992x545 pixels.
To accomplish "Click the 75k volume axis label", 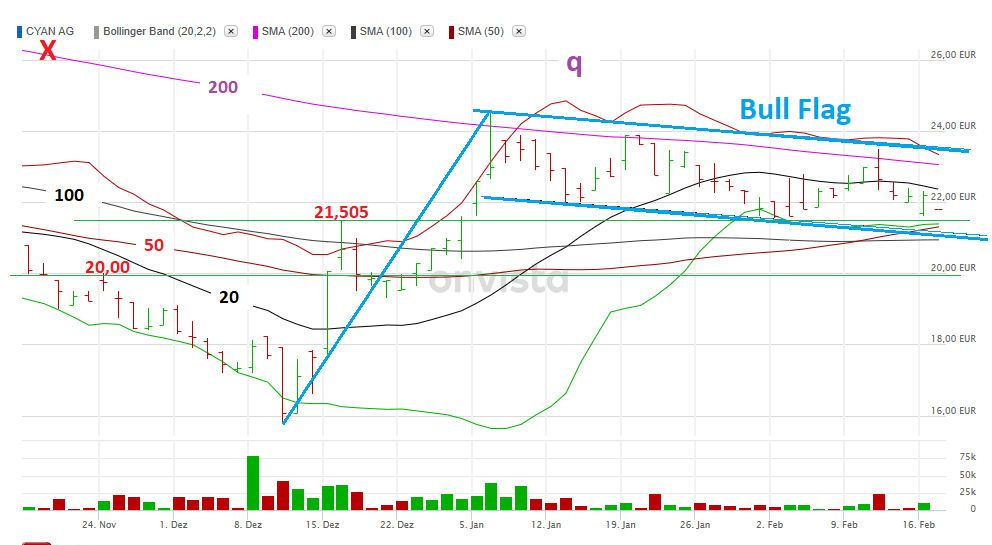I will point(968,456).
